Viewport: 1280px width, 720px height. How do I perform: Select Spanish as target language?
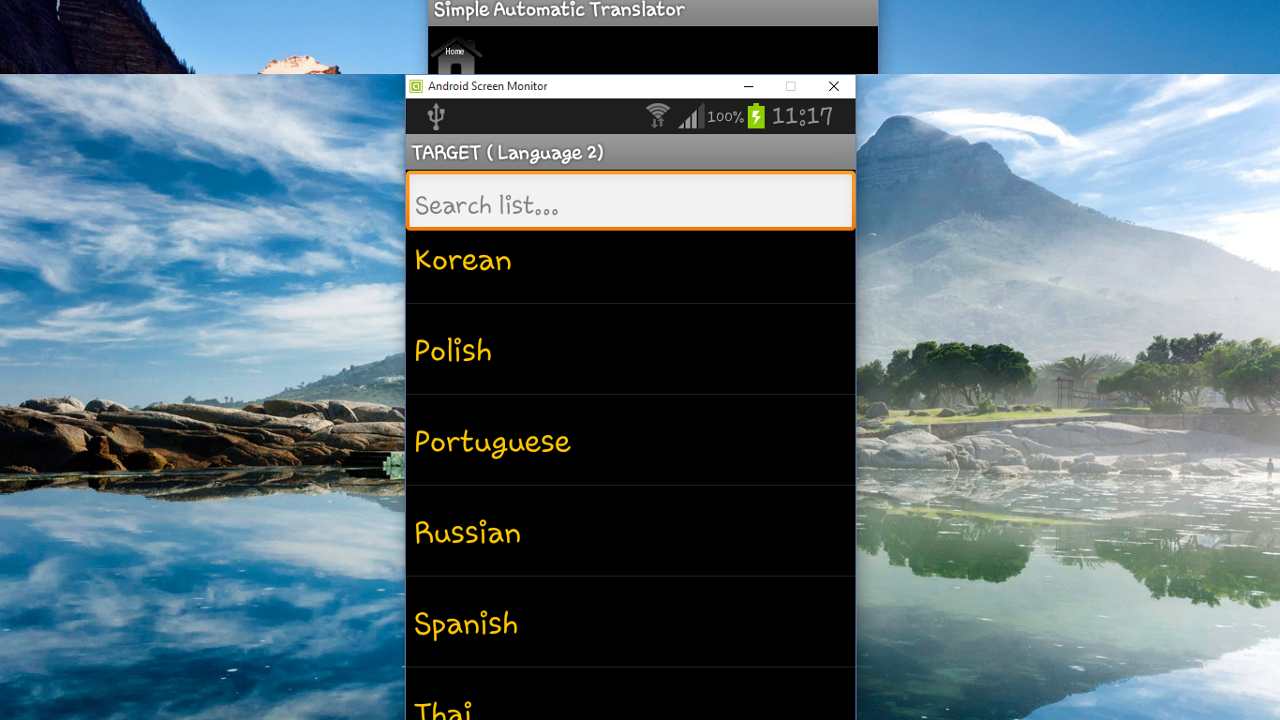click(x=631, y=622)
